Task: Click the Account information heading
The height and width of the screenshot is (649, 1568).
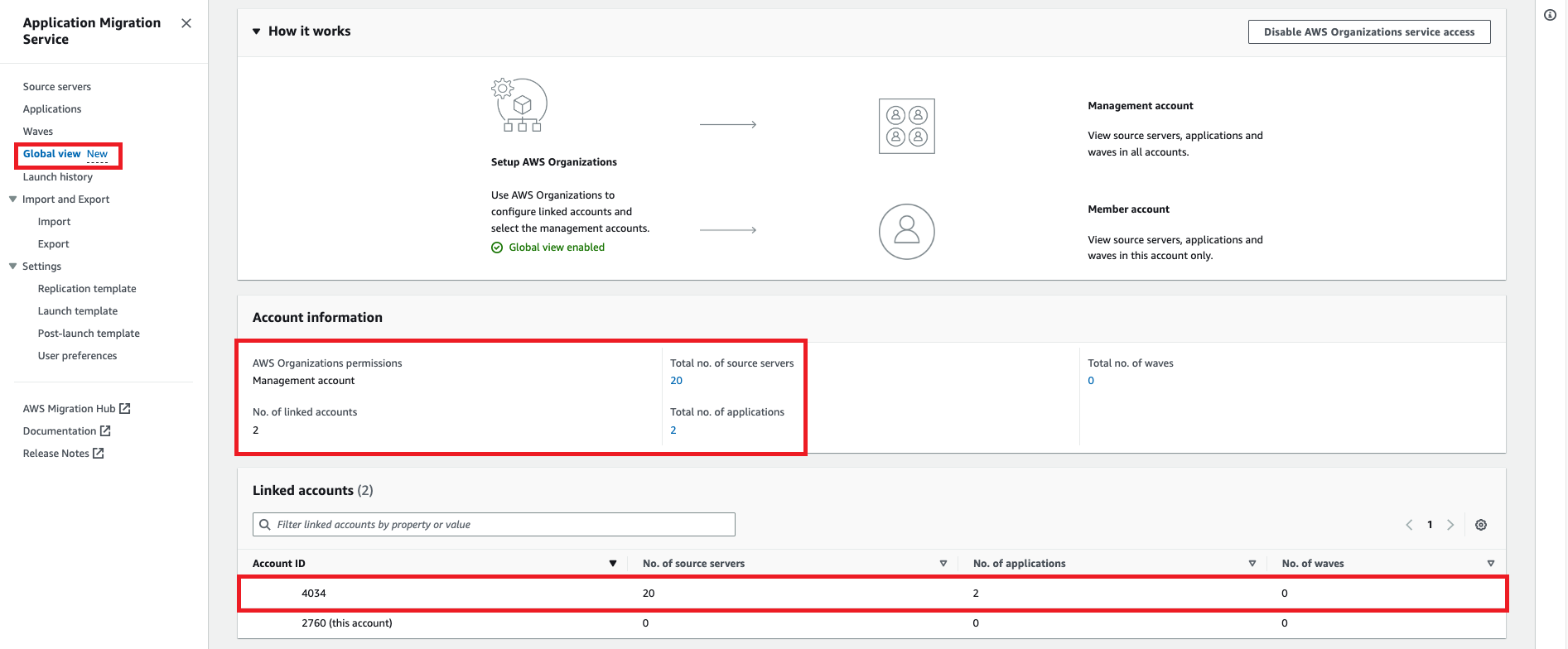Action: (x=318, y=318)
